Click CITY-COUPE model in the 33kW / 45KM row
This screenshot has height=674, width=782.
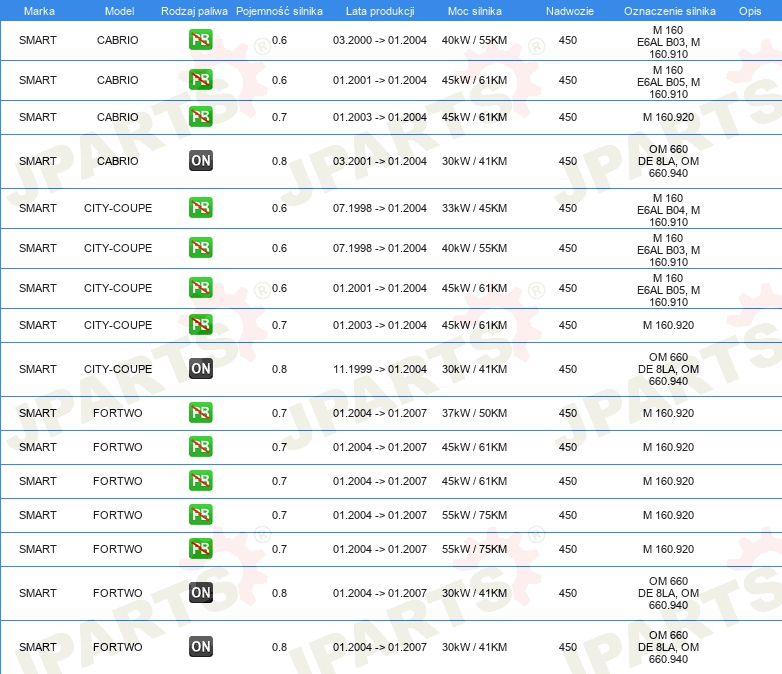tap(118, 208)
